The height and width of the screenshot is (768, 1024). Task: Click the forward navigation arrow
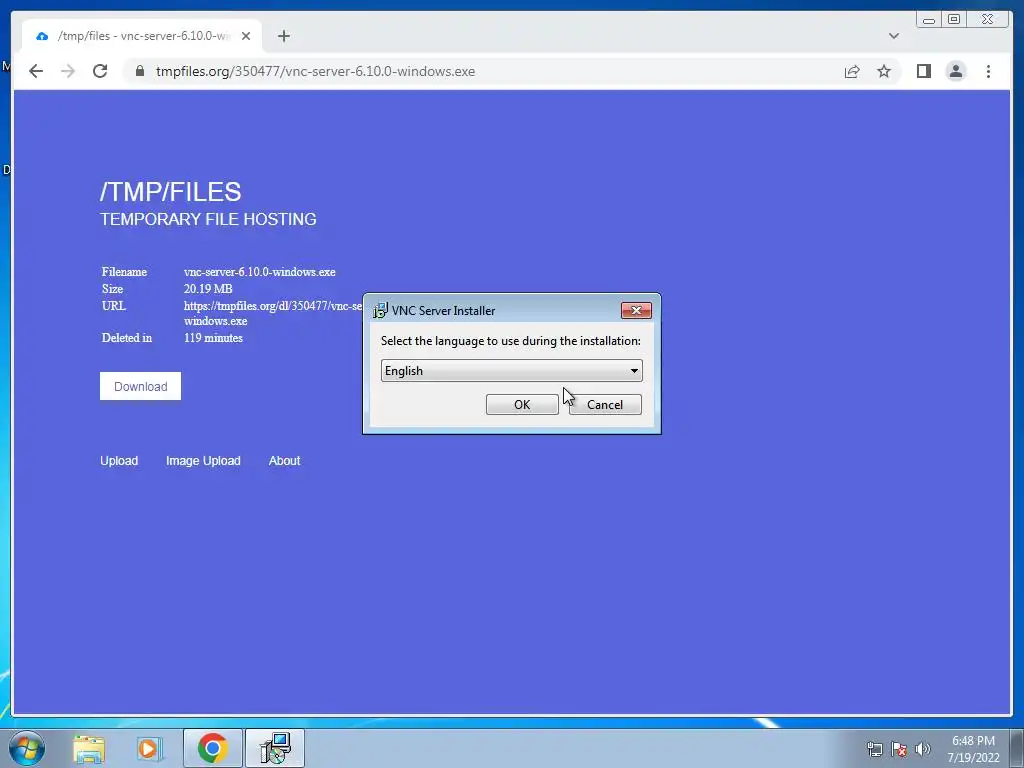[x=68, y=71]
